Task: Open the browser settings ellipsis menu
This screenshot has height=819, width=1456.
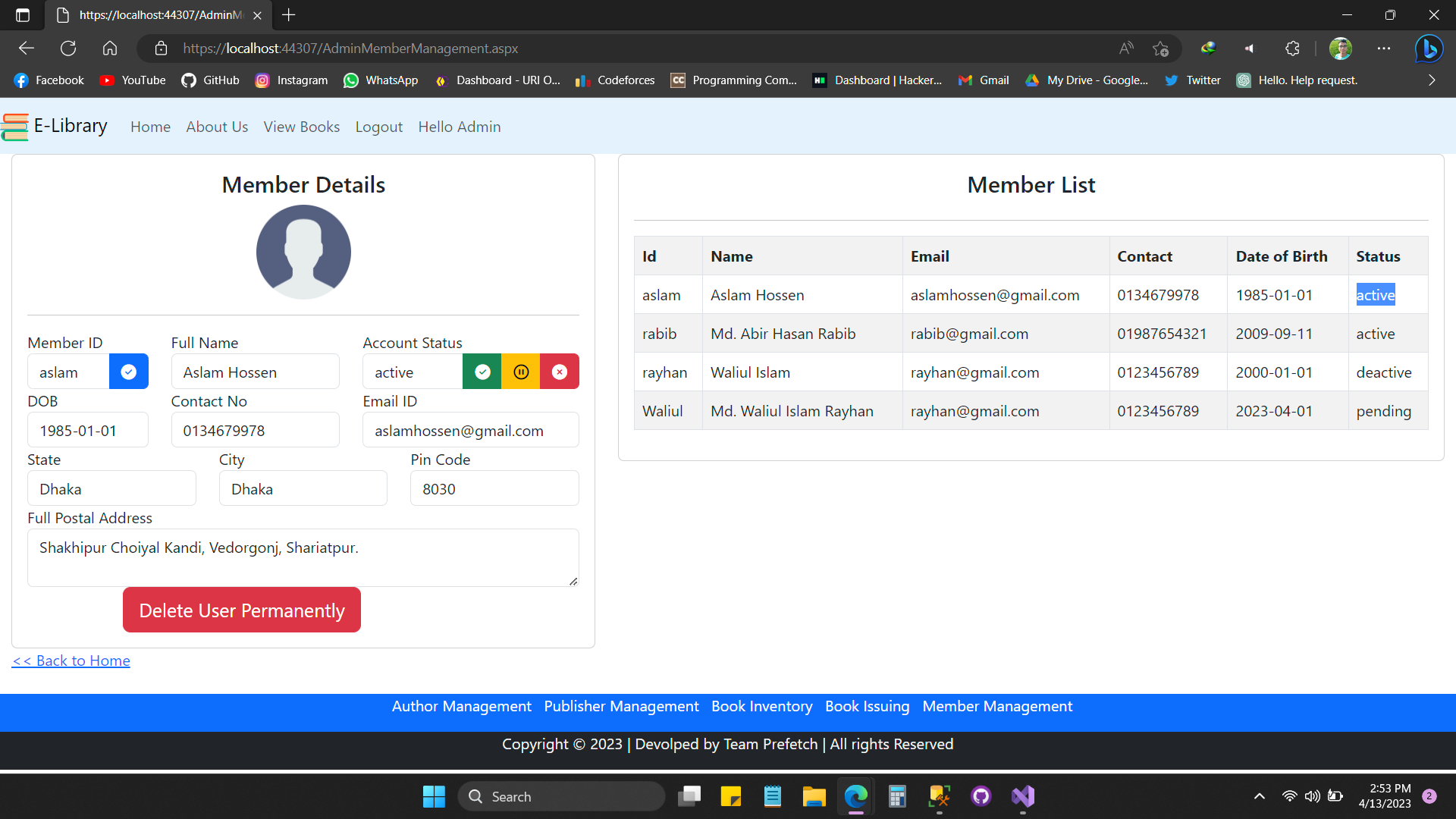Action: click(1384, 48)
